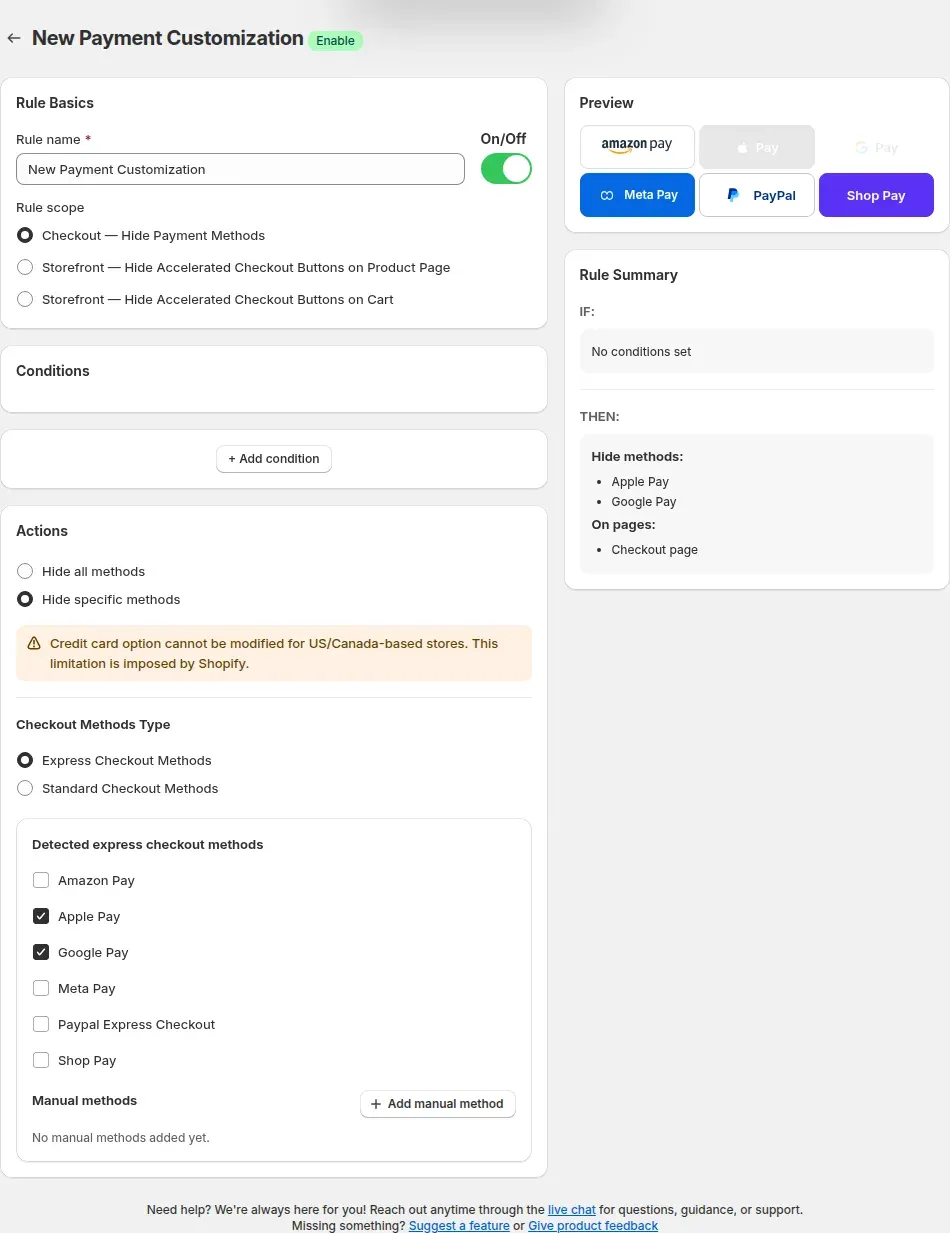Click Add manual method button
This screenshot has height=1233, width=950.
coord(438,1104)
